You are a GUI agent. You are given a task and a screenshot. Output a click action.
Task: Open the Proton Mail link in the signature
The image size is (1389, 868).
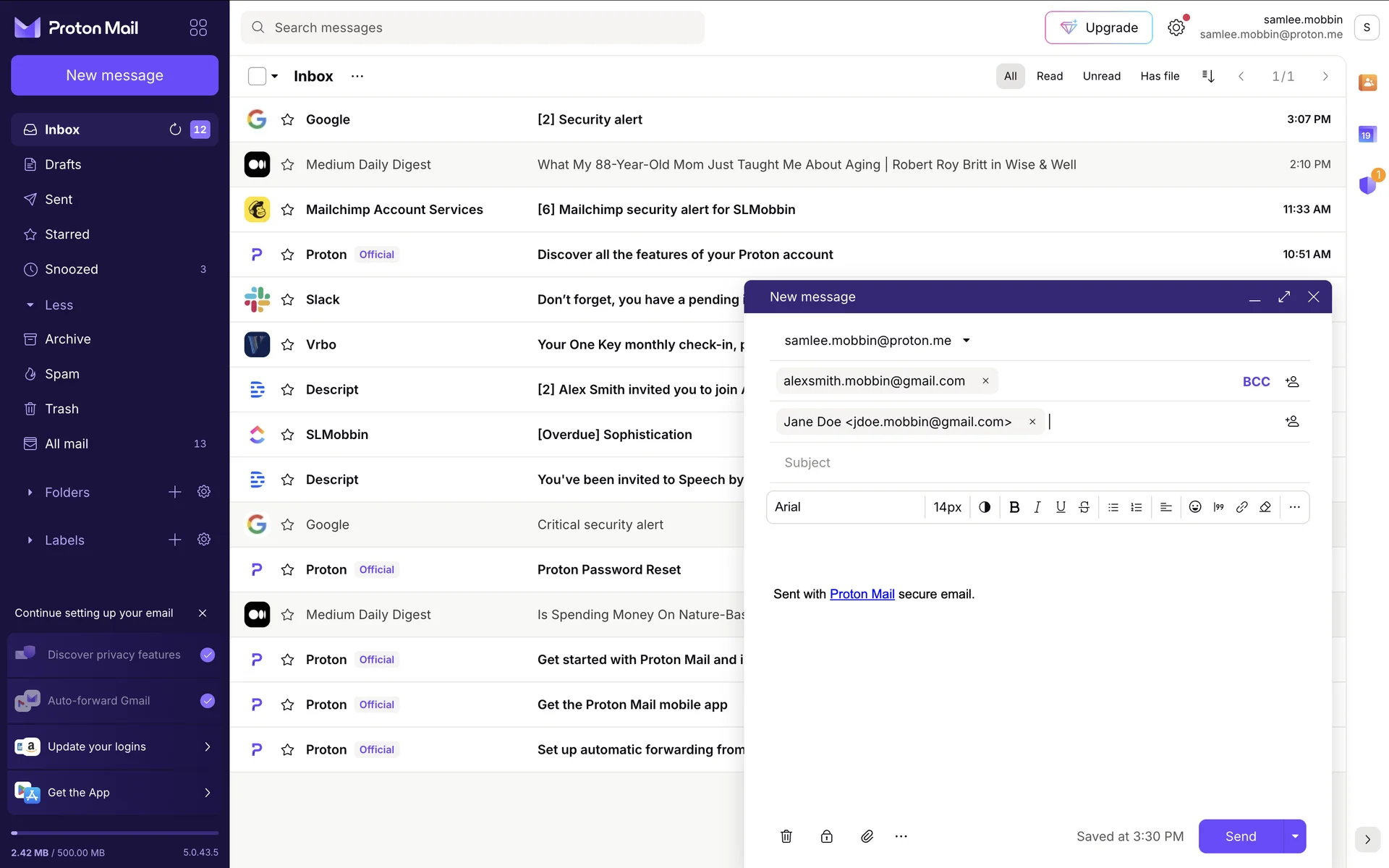point(862,594)
